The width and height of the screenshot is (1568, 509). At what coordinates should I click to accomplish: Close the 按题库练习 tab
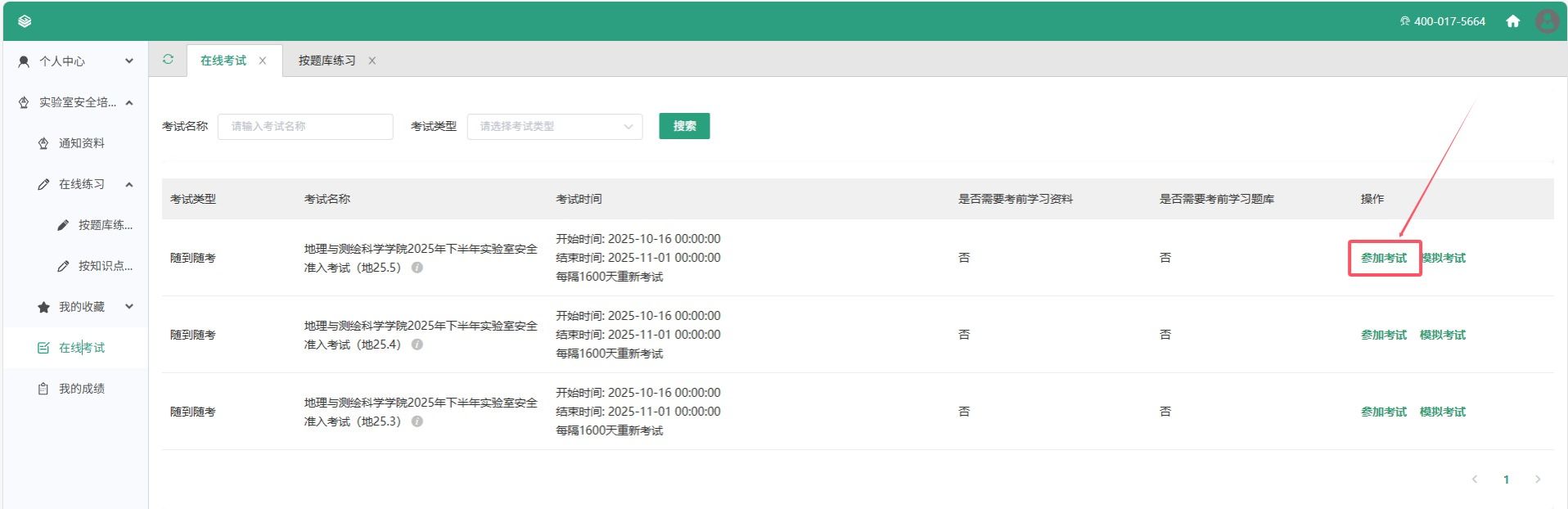[x=372, y=61]
